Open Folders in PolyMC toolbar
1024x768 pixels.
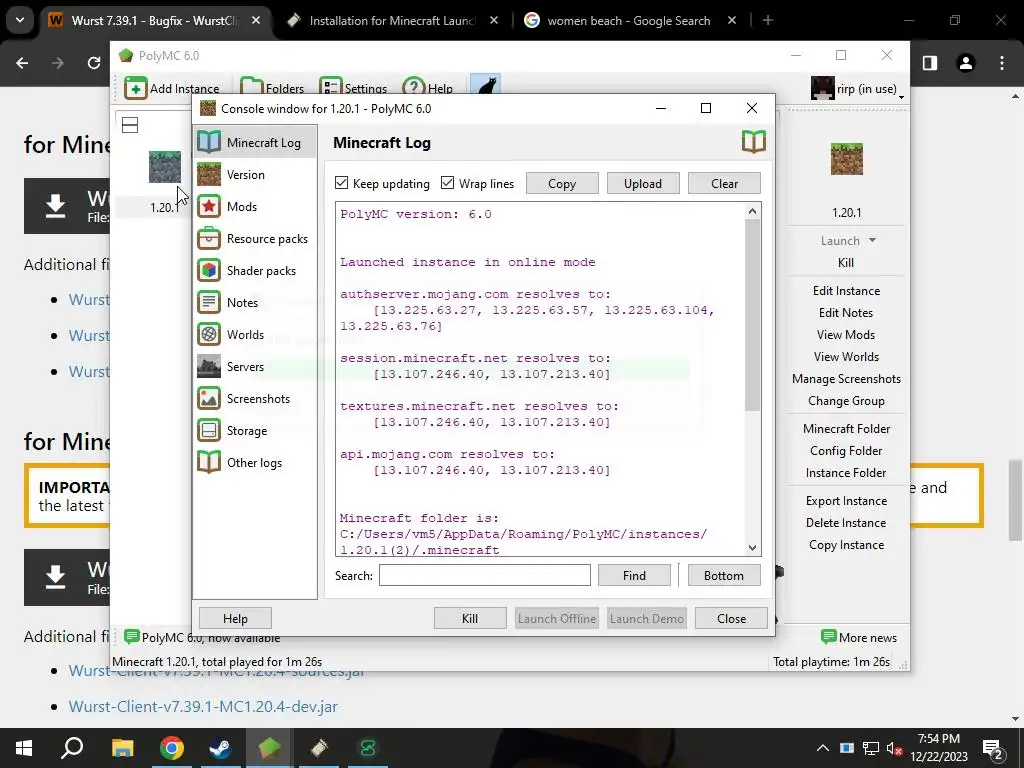tap(272, 88)
